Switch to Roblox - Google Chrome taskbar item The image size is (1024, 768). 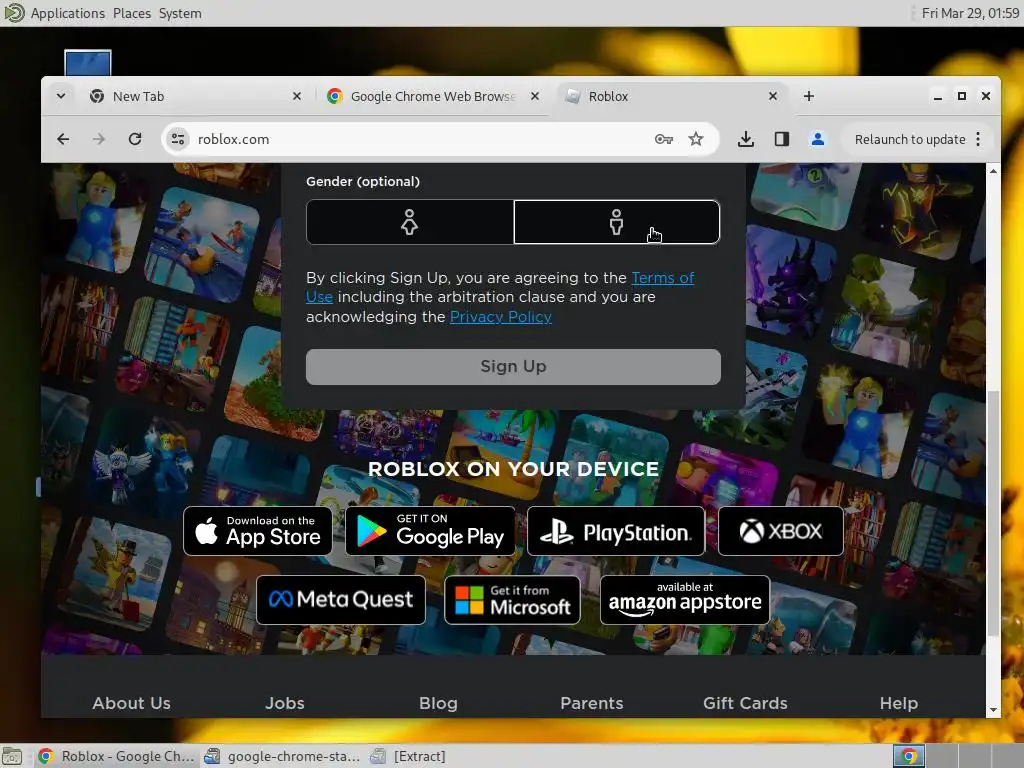(x=116, y=756)
